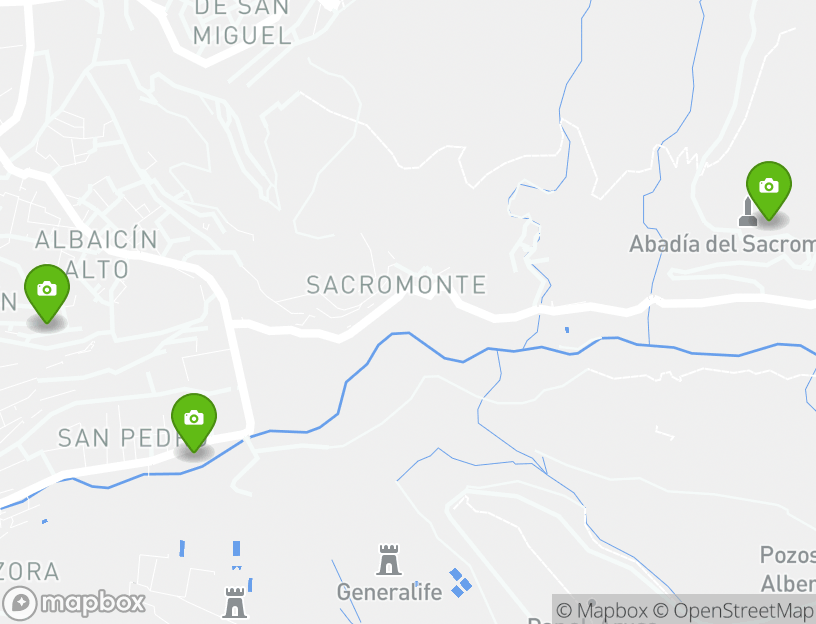Open the © Mapbox attribution link
The image size is (816, 624).
tap(602, 610)
